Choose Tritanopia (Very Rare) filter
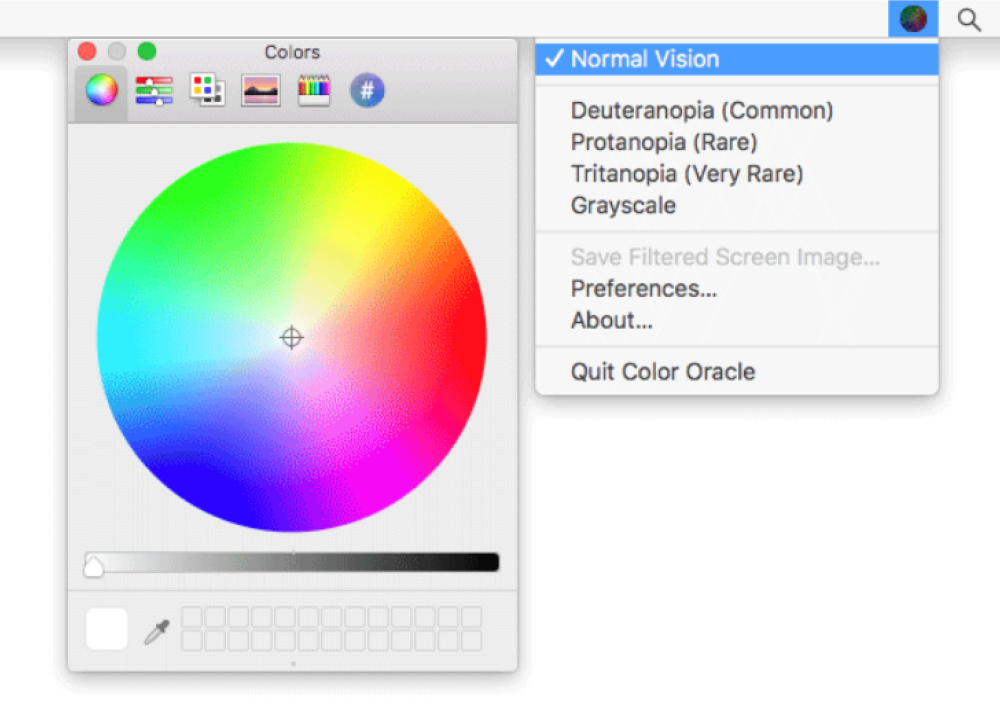The image size is (1000, 726). 687,174
